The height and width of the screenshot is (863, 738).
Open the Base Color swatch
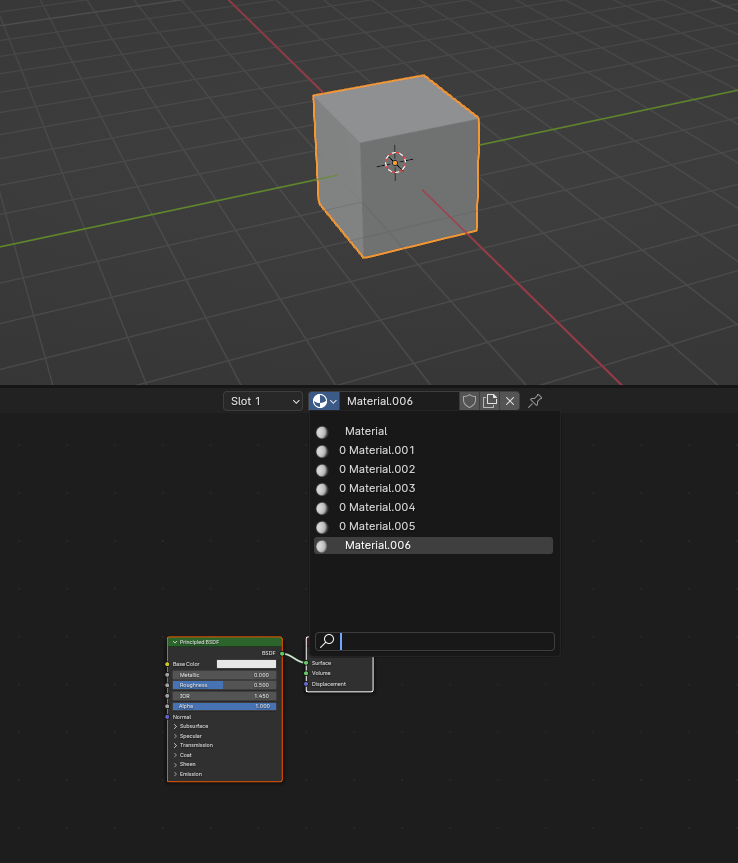point(246,664)
